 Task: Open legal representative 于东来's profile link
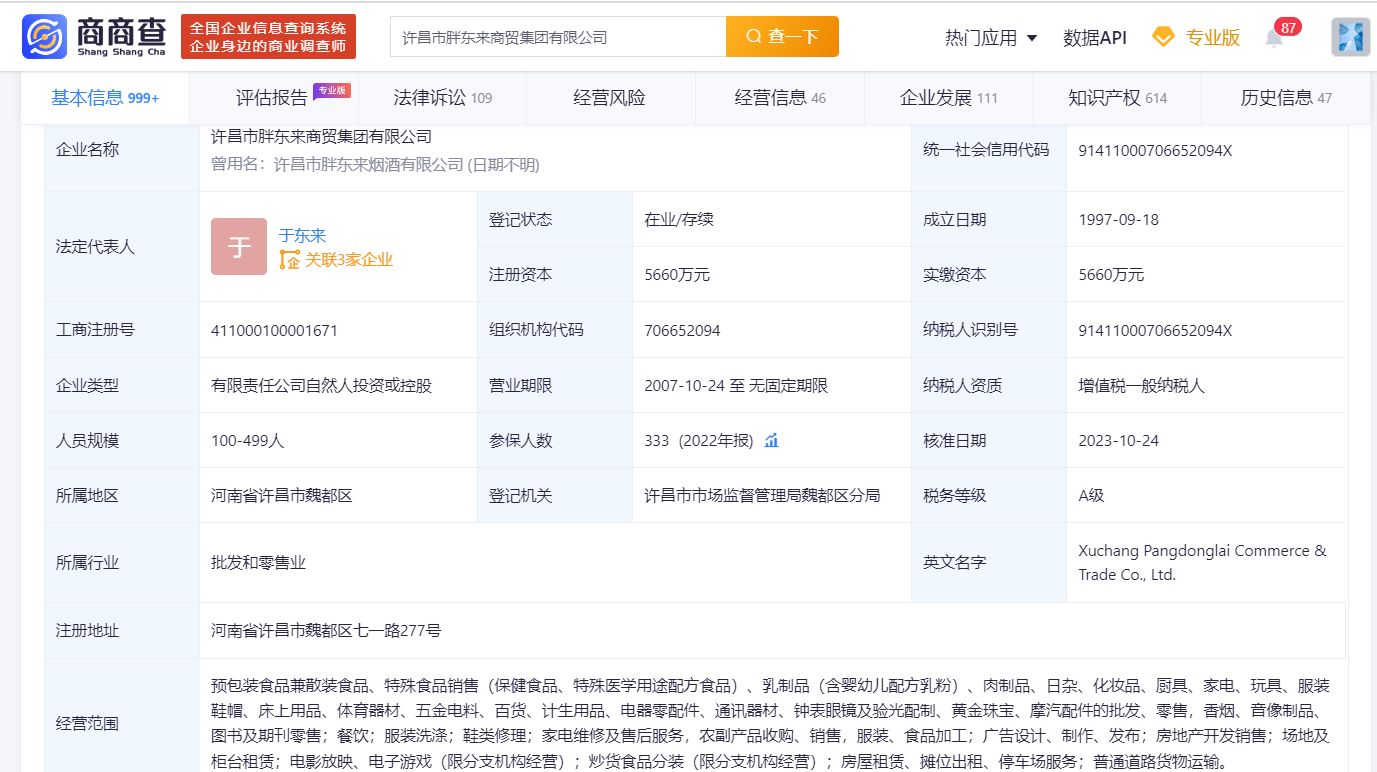(x=302, y=235)
